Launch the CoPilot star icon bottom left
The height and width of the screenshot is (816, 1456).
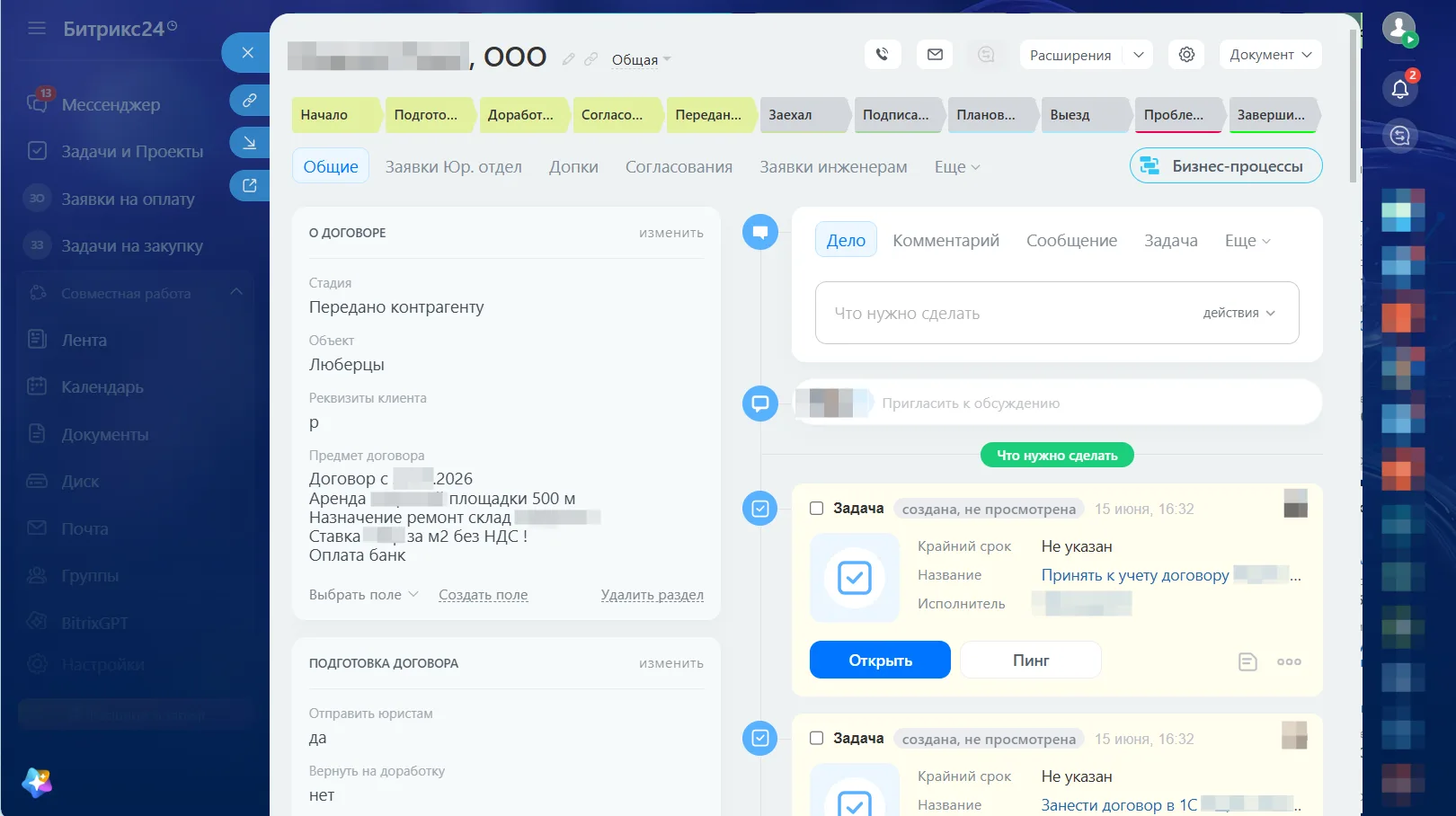click(x=37, y=783)
